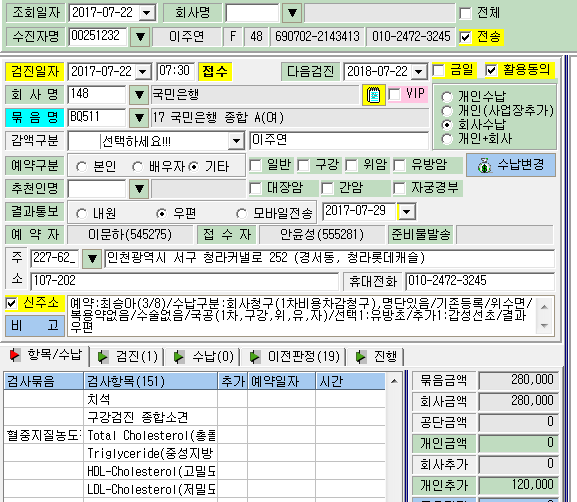Open the 수진자명 lookup arrow
577x502 pixels.
(x=140, y=37)
